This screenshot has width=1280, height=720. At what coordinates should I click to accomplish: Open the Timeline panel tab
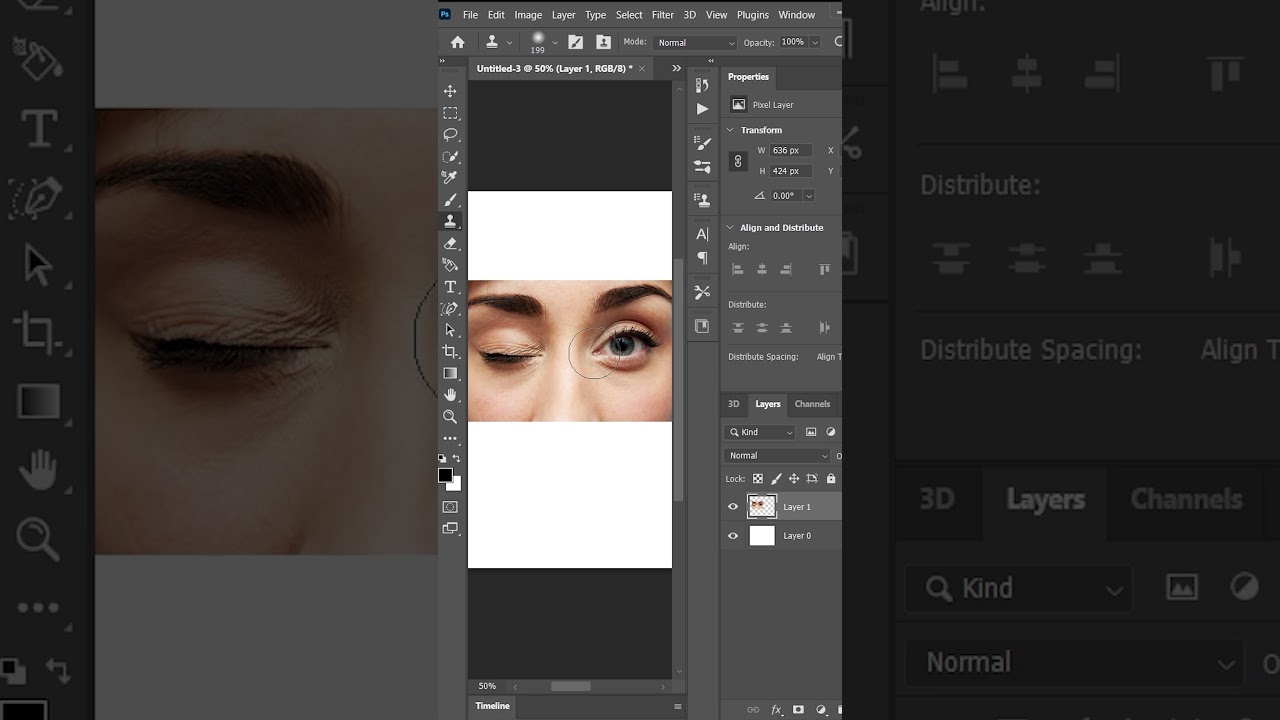click(x=492, y=706)
